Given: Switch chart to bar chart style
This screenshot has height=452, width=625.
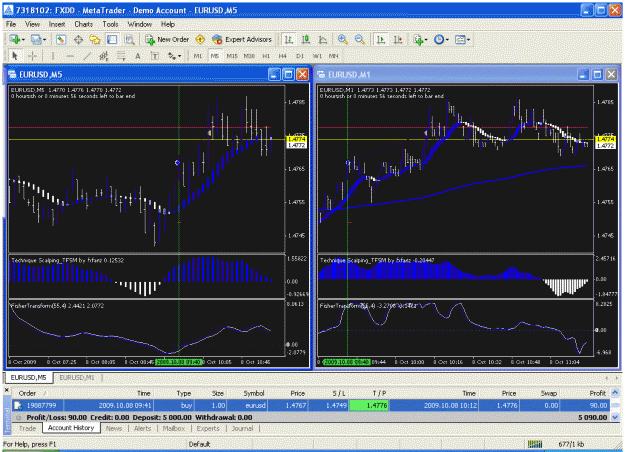Looking at the screenshot, I should click(x=289, y=39).
